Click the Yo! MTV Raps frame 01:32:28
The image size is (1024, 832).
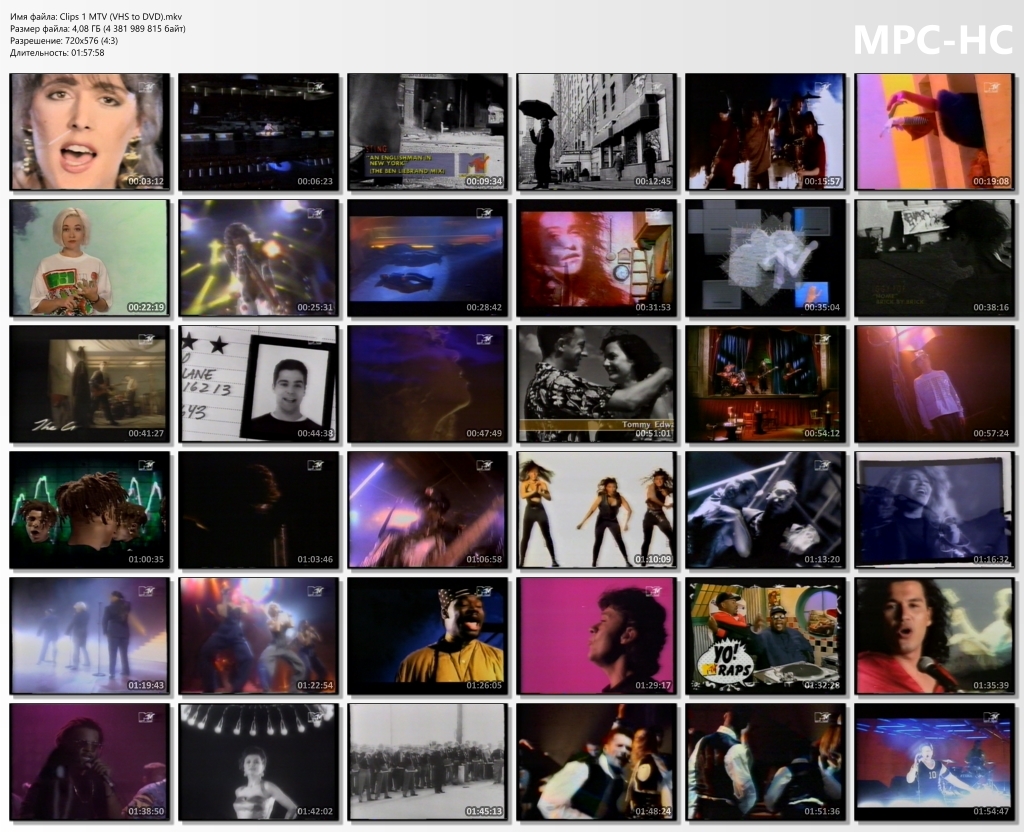coord(765,636)
